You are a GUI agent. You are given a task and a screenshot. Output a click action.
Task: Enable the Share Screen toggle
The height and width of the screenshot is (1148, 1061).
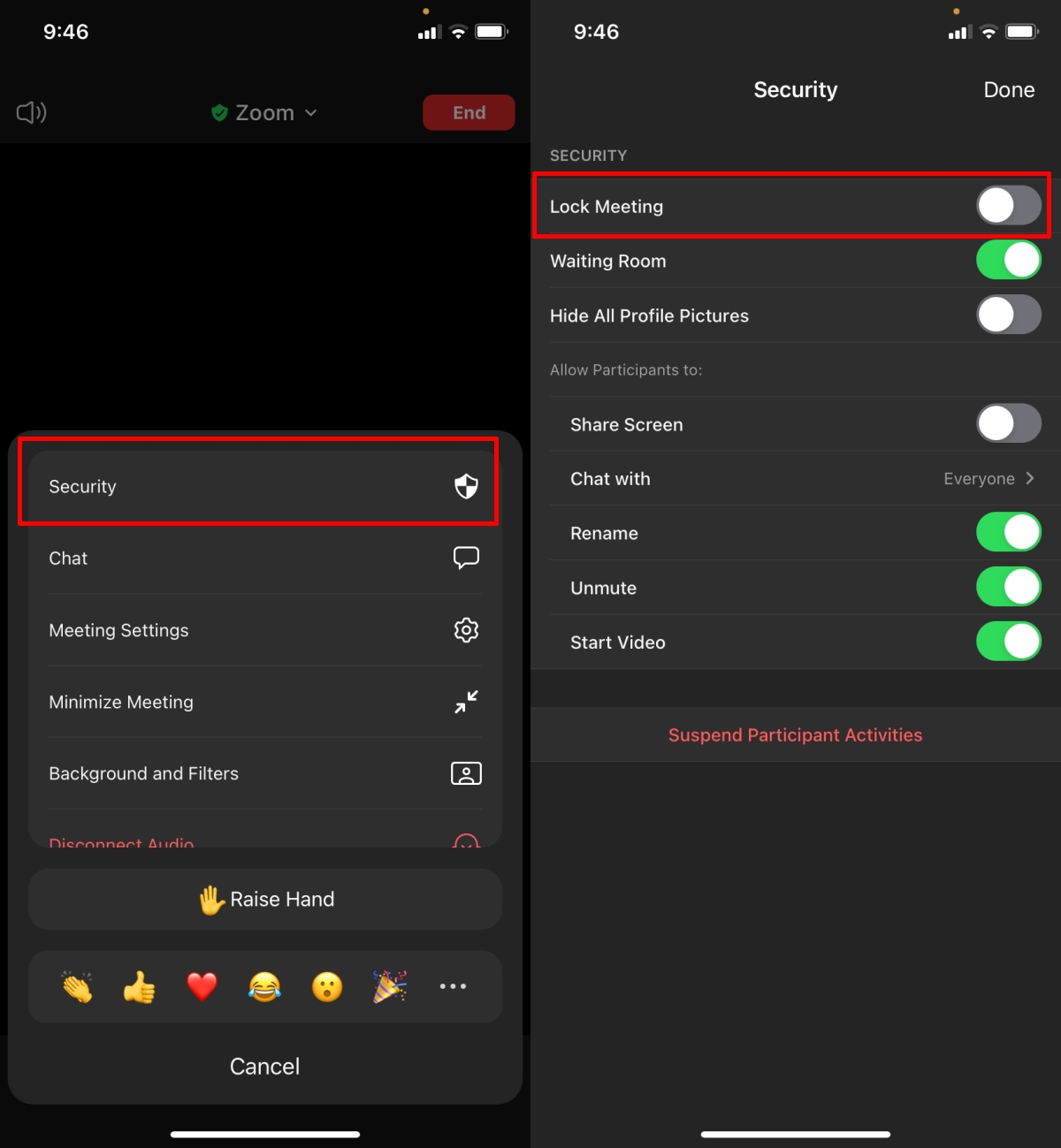pyautogui.click(x=1009, y=424)
